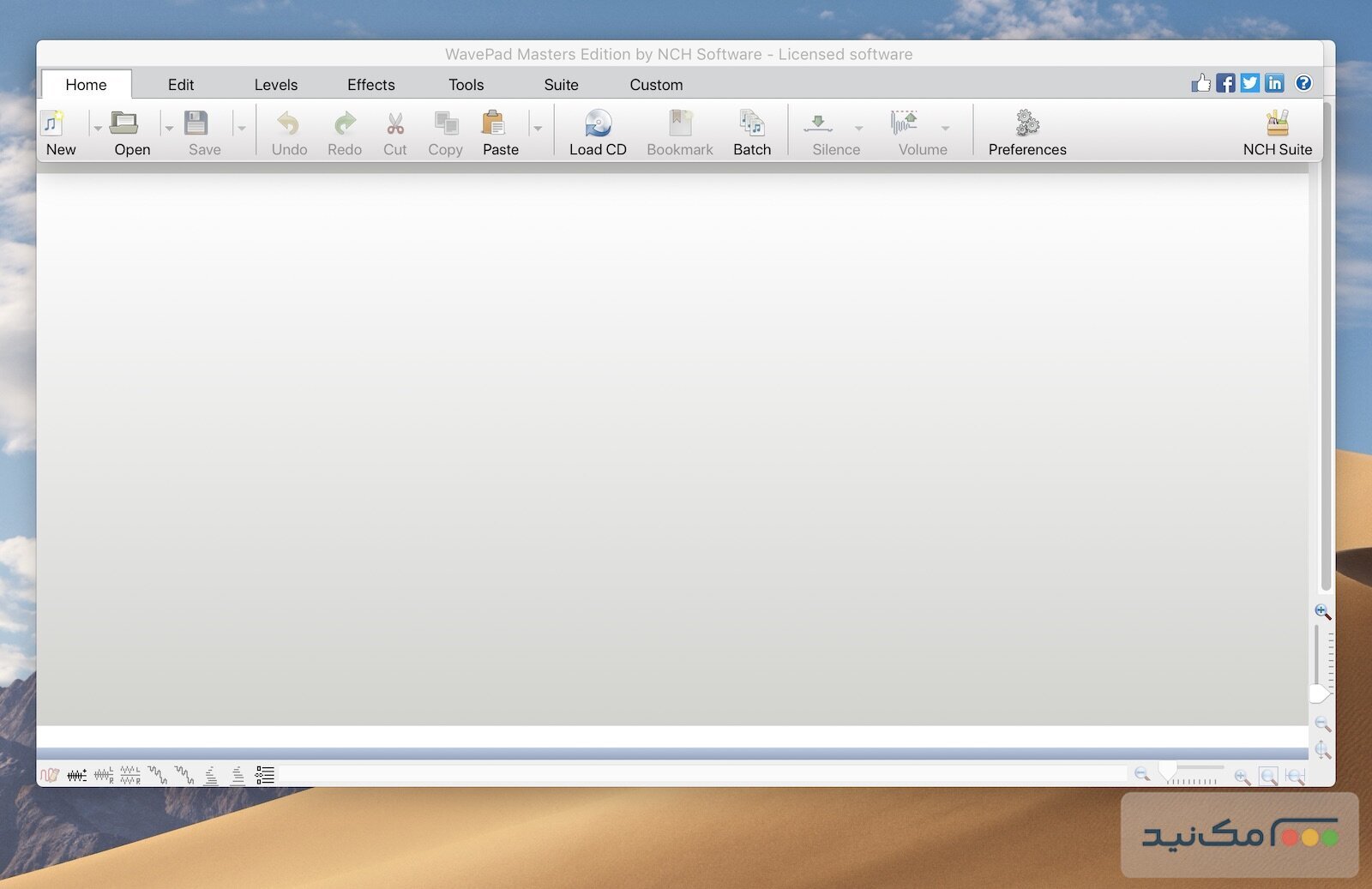
Task: Open Preferences with the gears icon
Action: [x=1026, y=125]
